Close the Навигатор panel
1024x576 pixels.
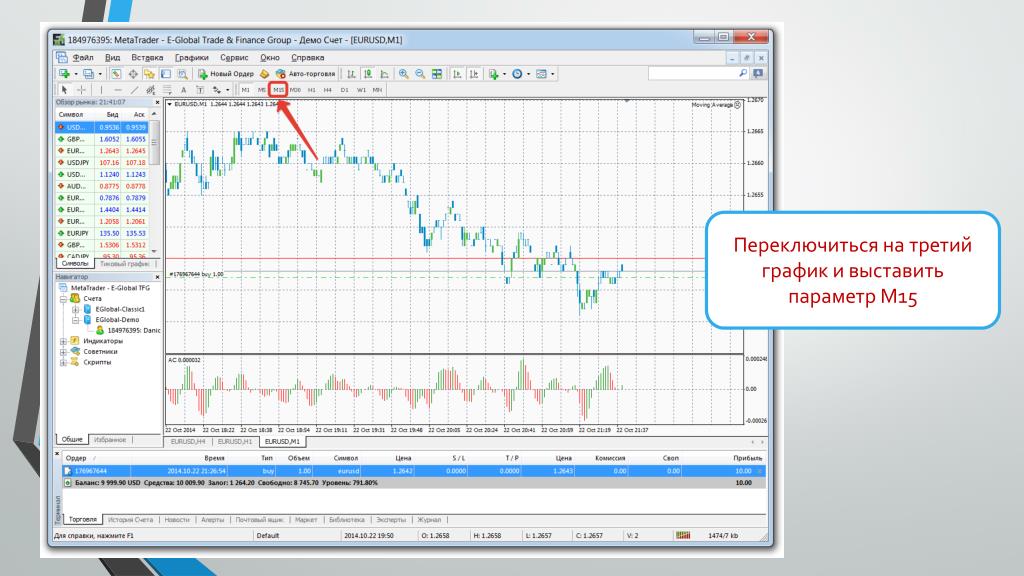pos(157,277)
